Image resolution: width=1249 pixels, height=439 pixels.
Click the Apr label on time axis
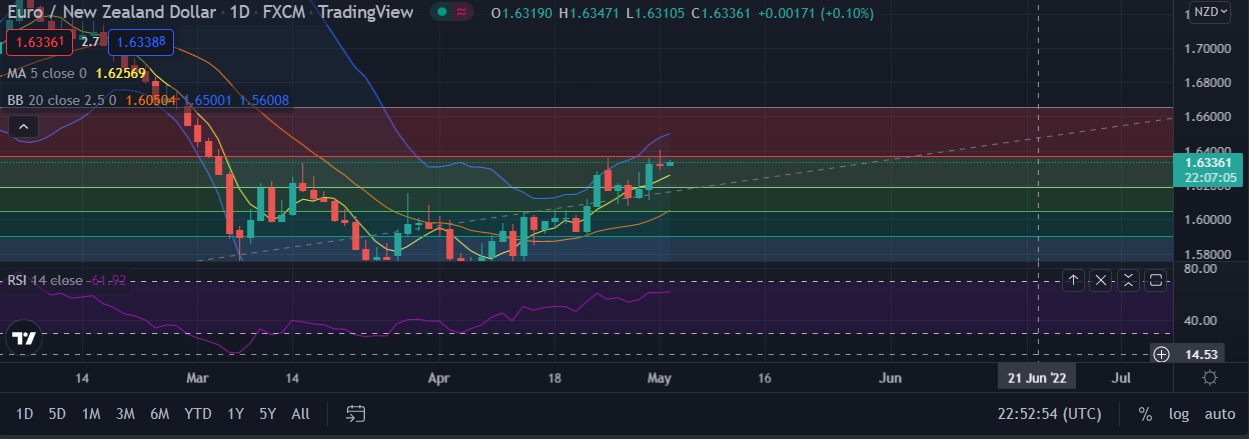[438, 379]
